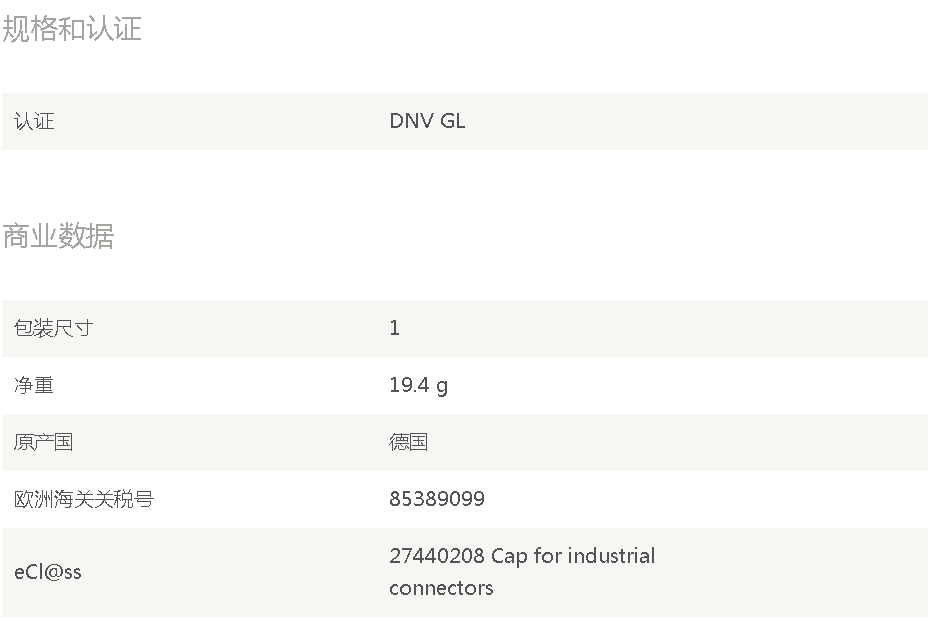Click empty area of the 净重 row

(681, 385)
